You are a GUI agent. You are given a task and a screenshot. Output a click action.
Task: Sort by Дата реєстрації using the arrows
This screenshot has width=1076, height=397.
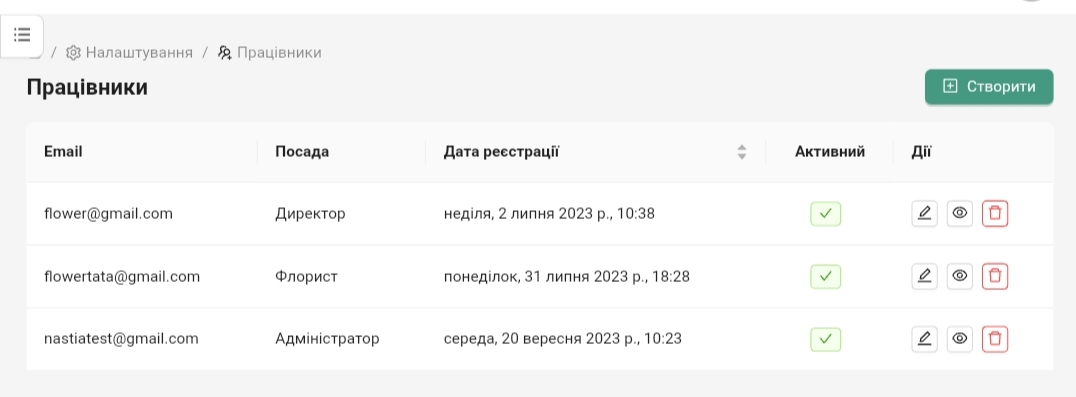[742, 152]
